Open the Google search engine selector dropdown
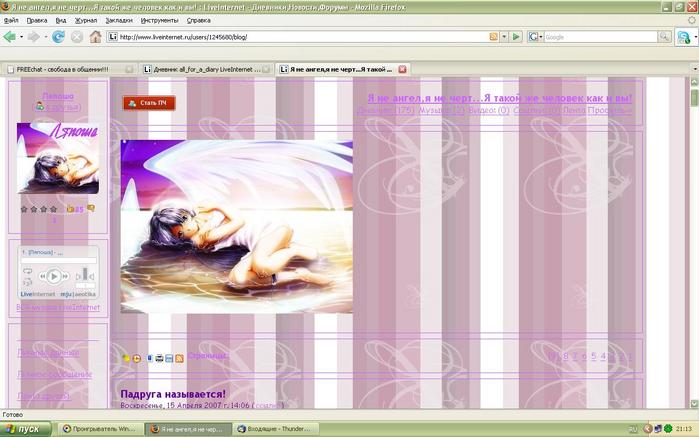 click(x=535, y=37)
